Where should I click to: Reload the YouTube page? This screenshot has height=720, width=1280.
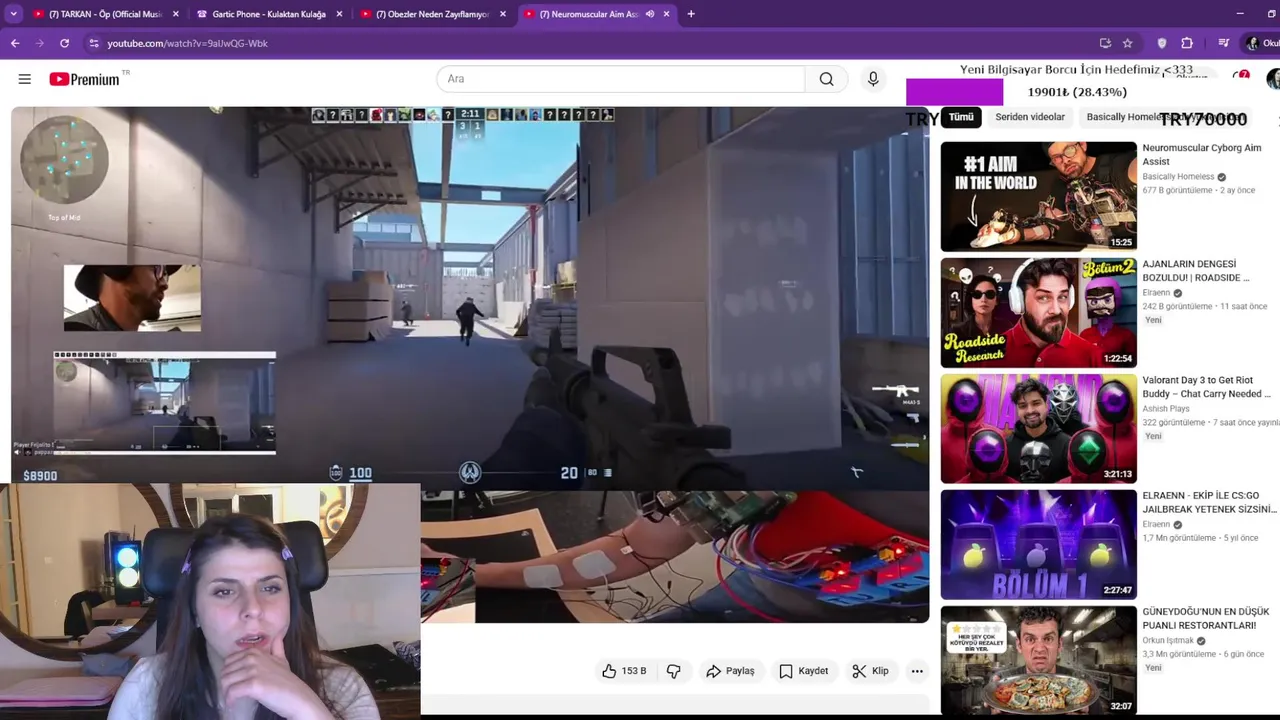coord(64,43)
